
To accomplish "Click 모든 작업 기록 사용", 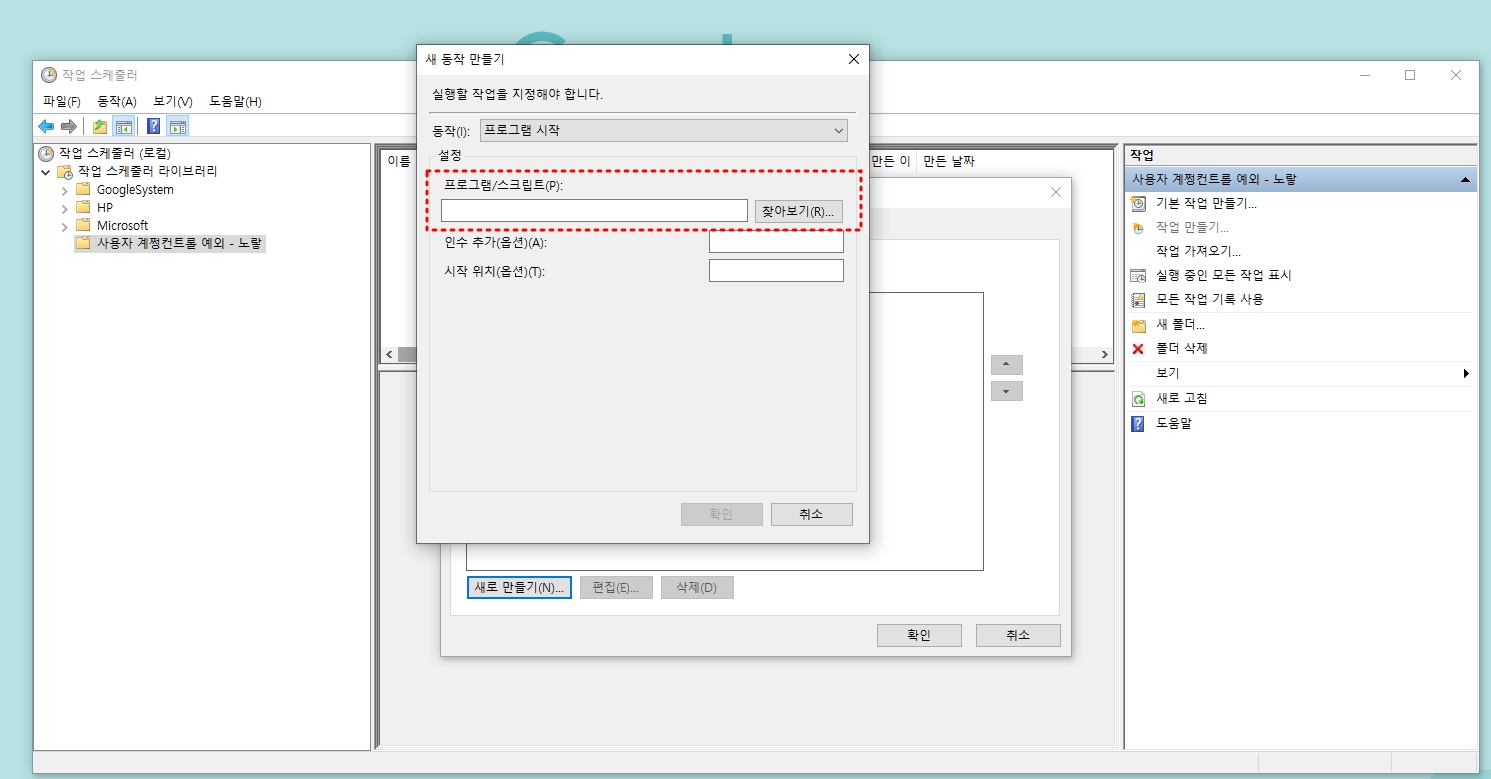I will (x=1209, y=299).
